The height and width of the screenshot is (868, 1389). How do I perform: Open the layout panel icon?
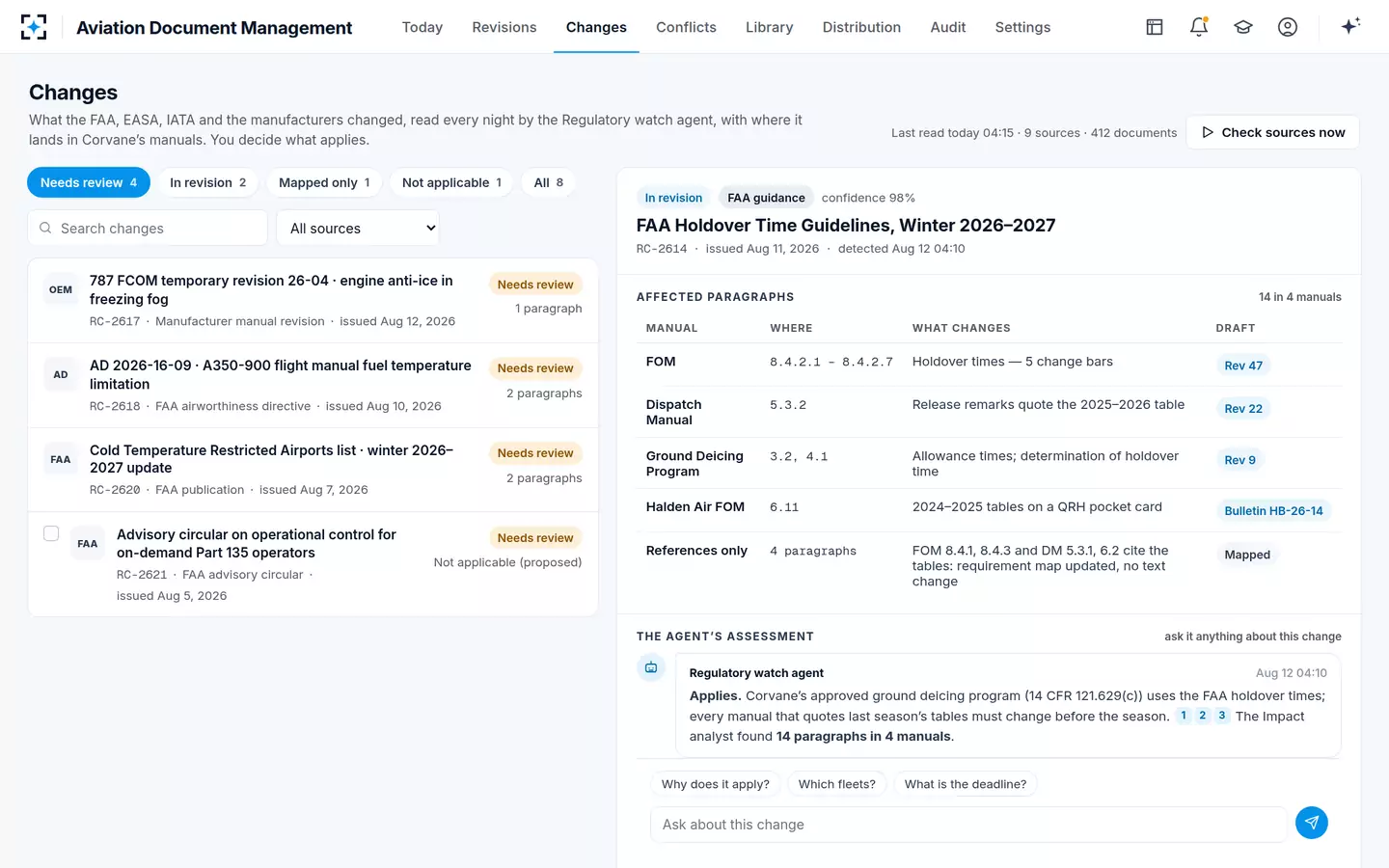tap(1155, 27)
